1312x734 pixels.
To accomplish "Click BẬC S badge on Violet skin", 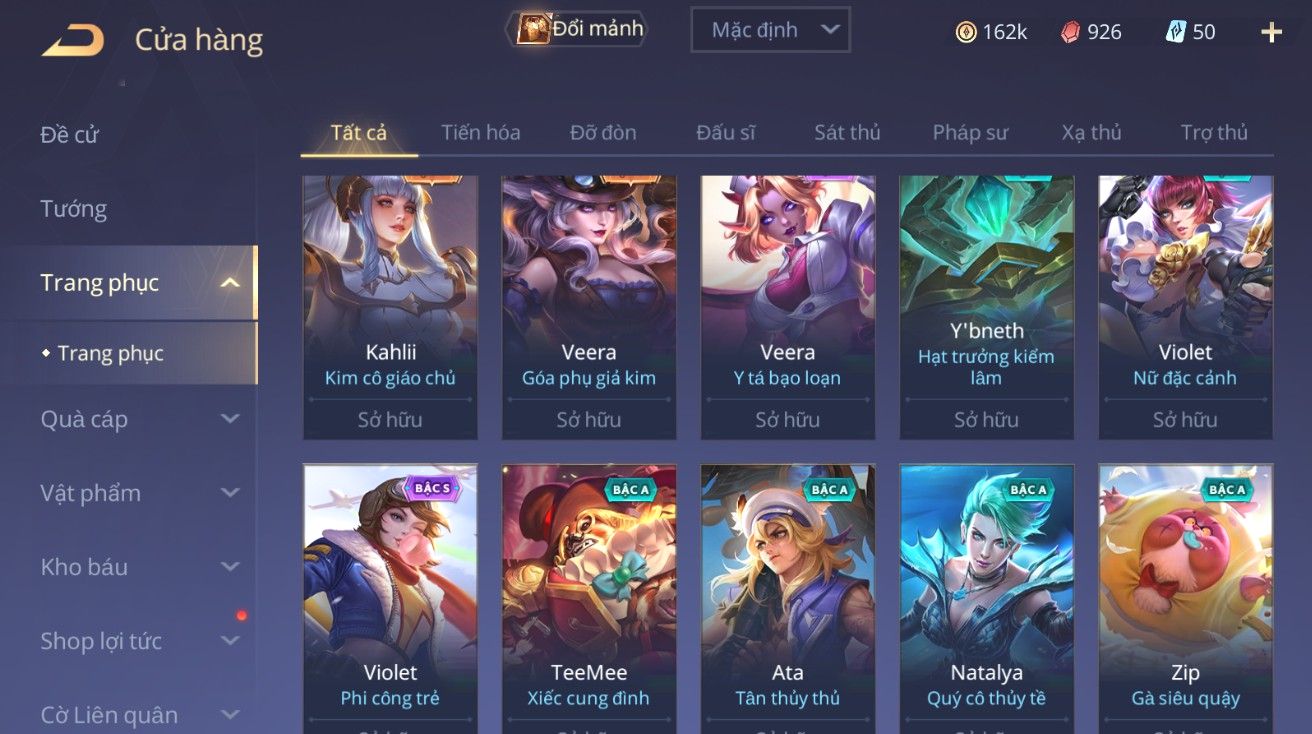I will [432, 489].
